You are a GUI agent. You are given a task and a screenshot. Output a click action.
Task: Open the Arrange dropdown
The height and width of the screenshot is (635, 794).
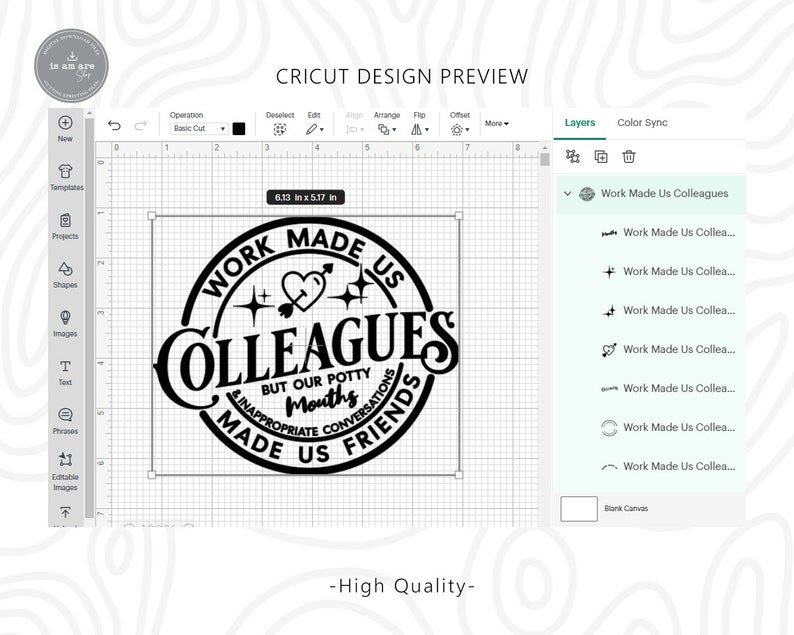(387, 130)
